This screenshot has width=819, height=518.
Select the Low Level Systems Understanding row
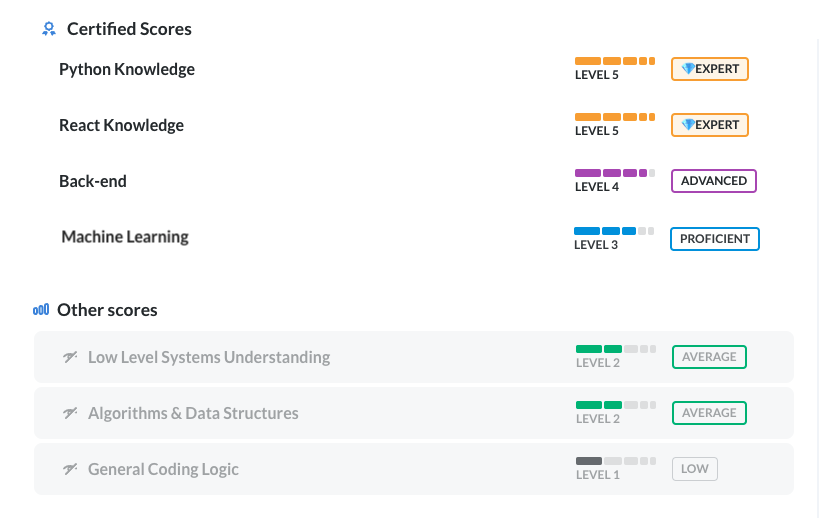click(414, 357)
